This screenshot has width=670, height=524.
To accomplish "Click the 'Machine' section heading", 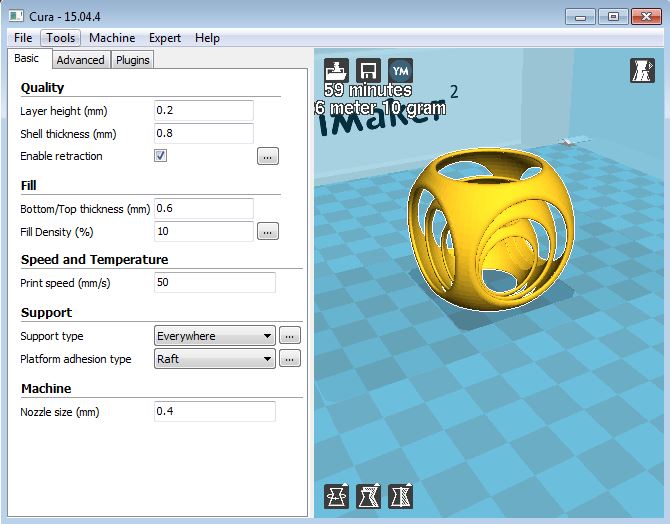I will coord(46,389).
